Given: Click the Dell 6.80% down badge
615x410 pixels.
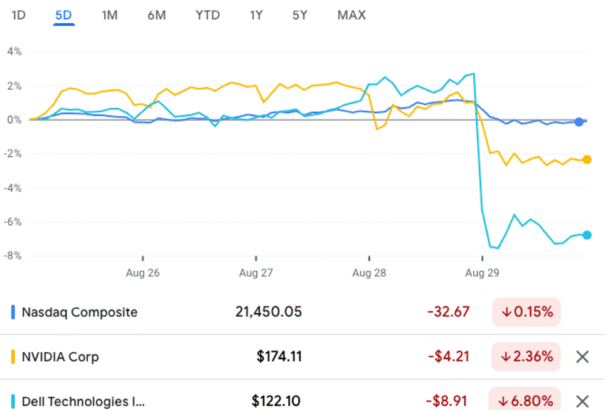Looking at the screenshot, I should [x=526, y=401].
